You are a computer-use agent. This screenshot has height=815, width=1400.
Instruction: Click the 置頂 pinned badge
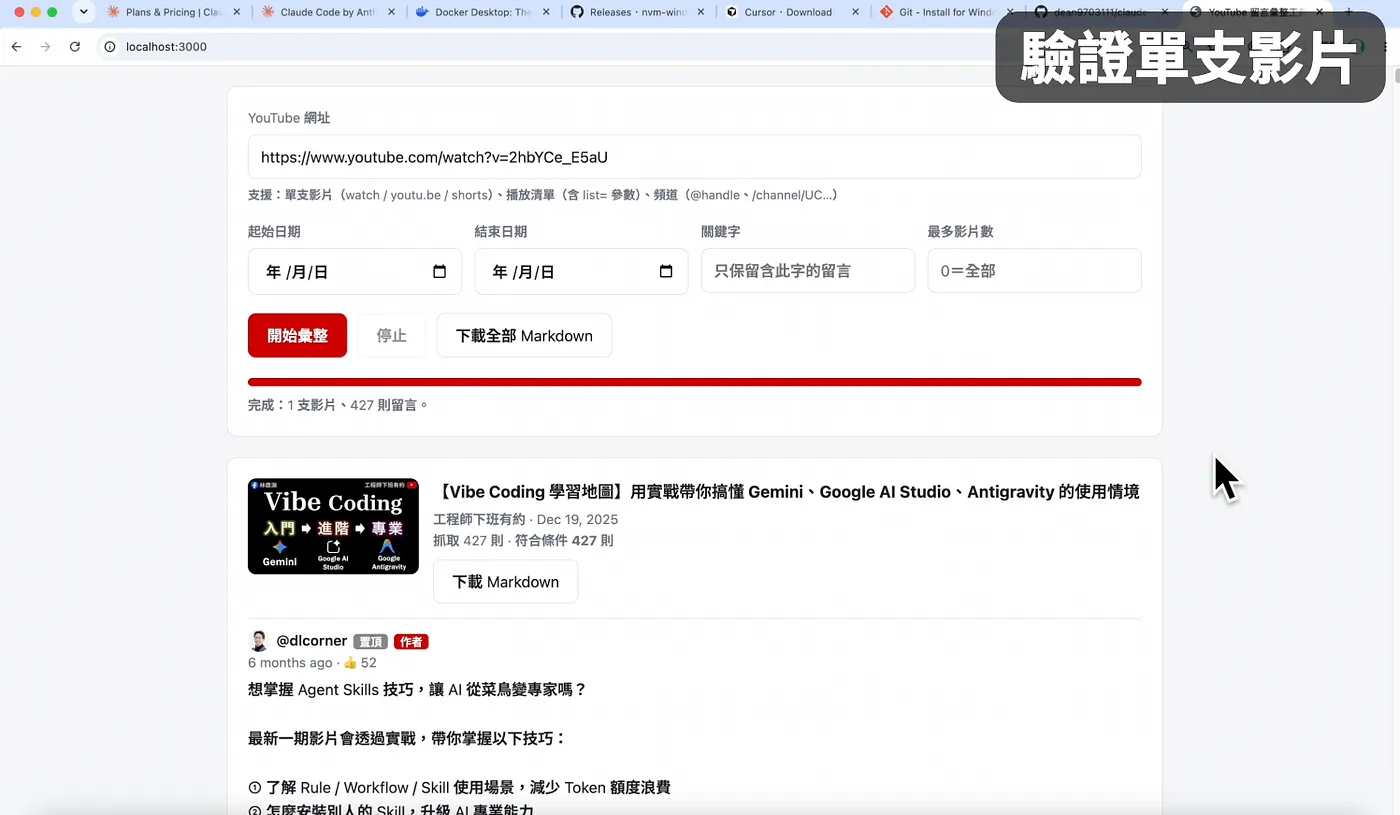pos(370,642)
